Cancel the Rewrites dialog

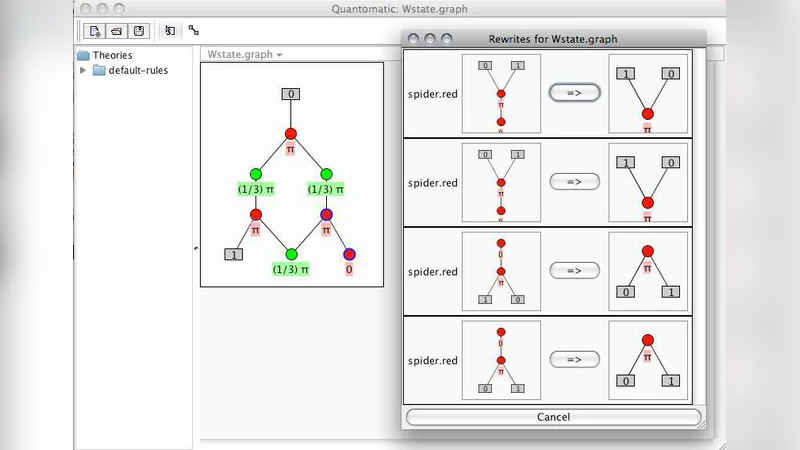553,417
